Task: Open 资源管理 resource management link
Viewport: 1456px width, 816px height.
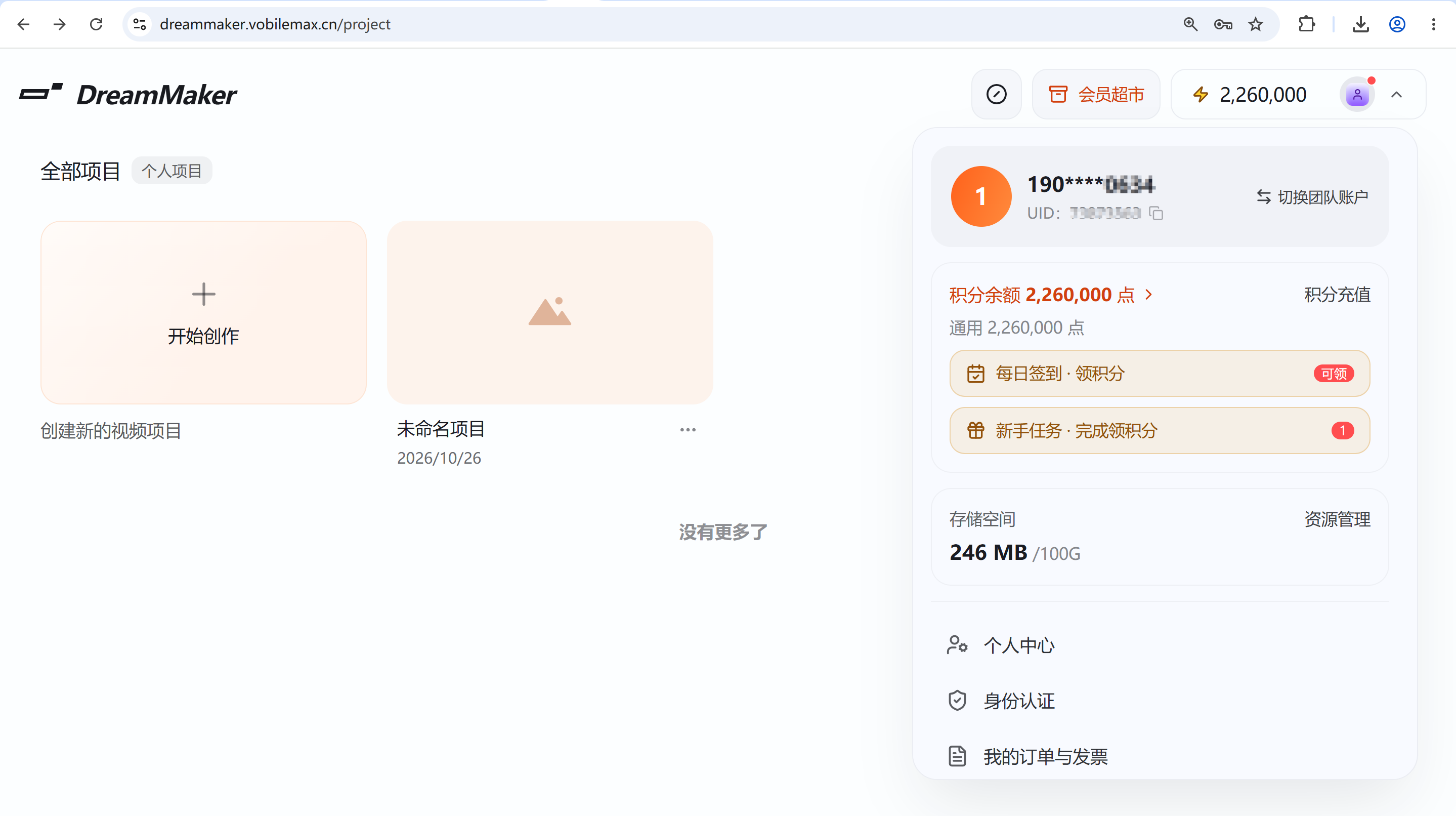Action: coord(1337,519)
